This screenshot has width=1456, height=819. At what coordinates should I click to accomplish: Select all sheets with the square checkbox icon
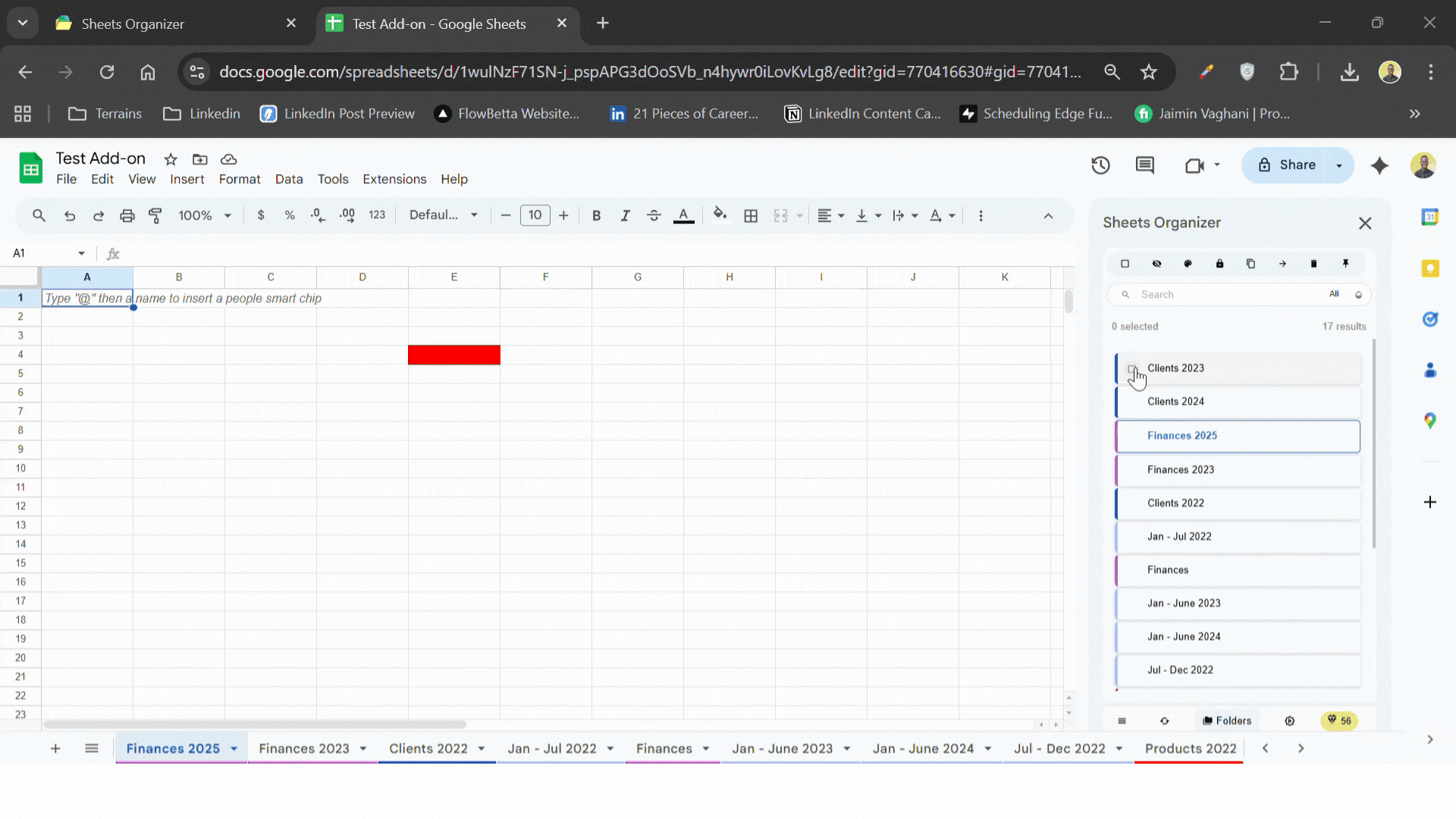(1125, 263)
